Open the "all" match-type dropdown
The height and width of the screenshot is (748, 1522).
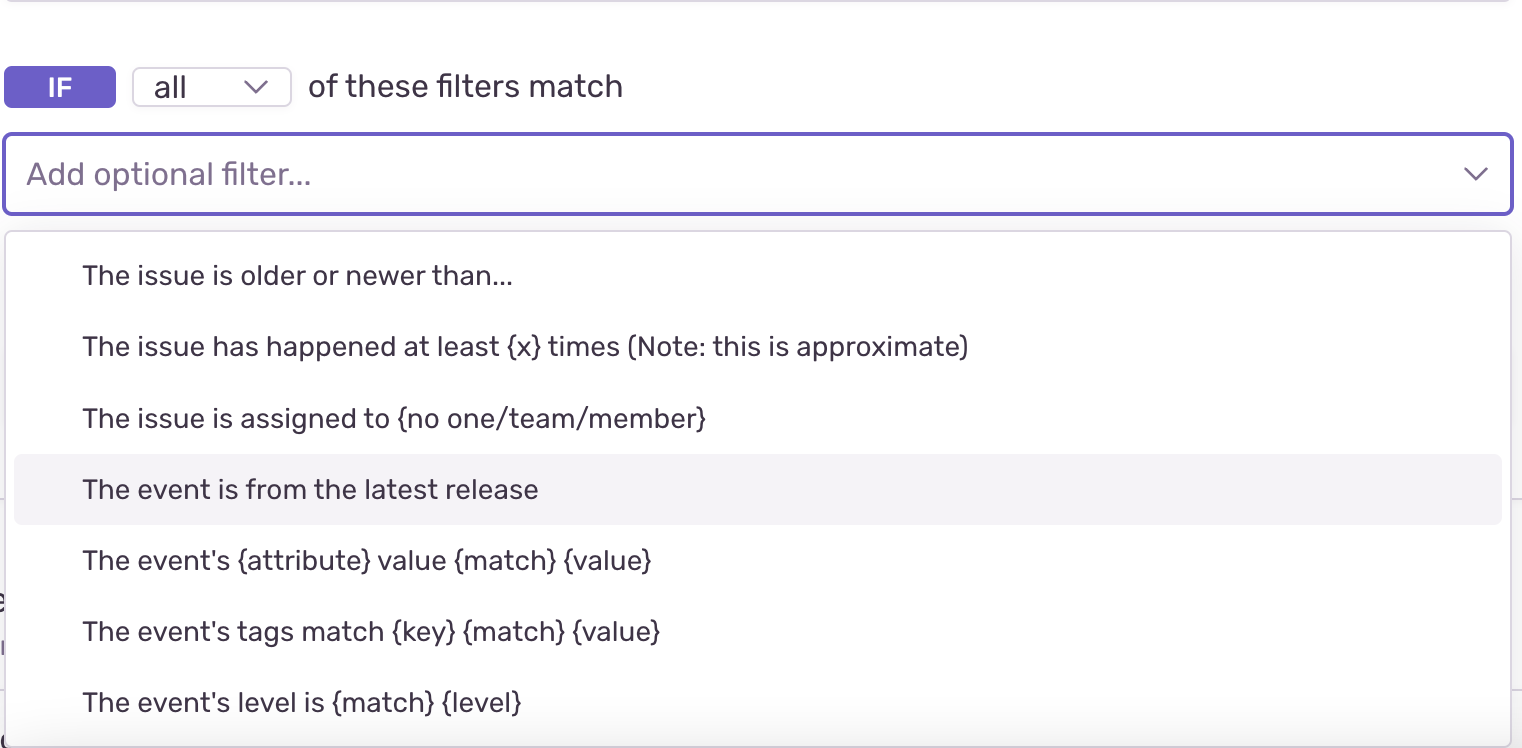click(x=211, y=87)
